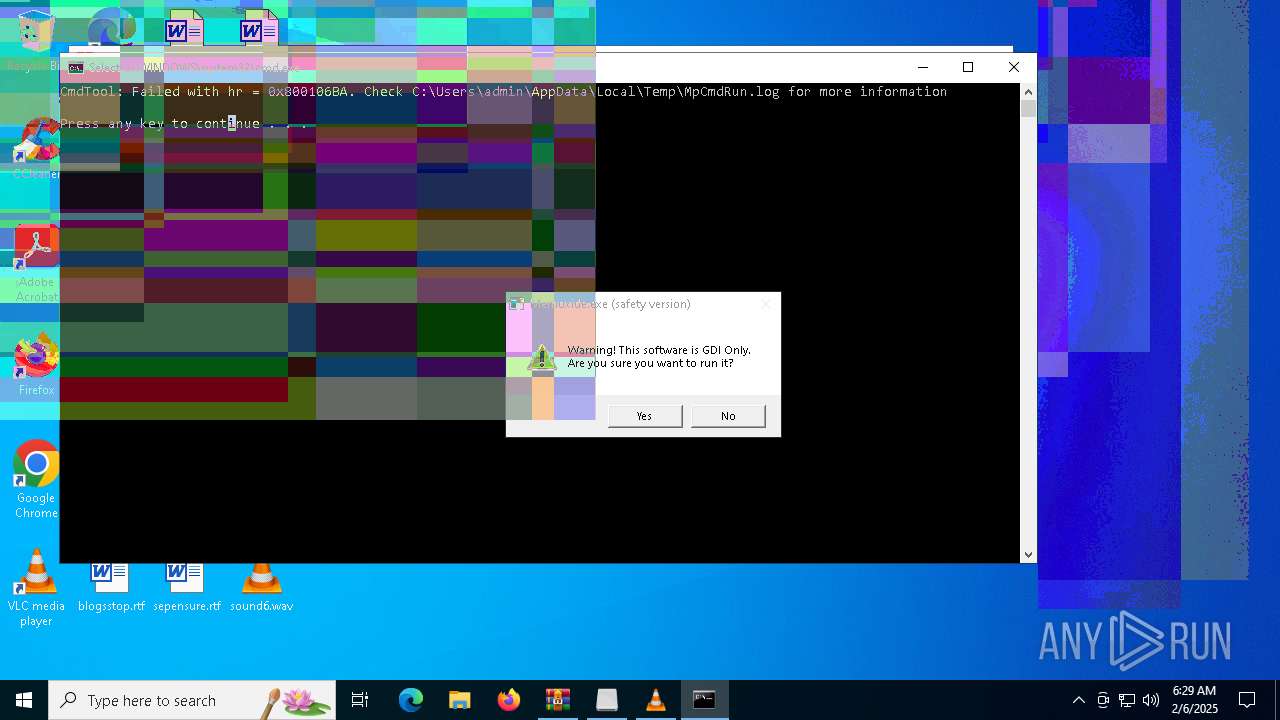1280x720 pixels.
Task: Open WinRAR from taskbar
Action: click(x=557, y=700)
